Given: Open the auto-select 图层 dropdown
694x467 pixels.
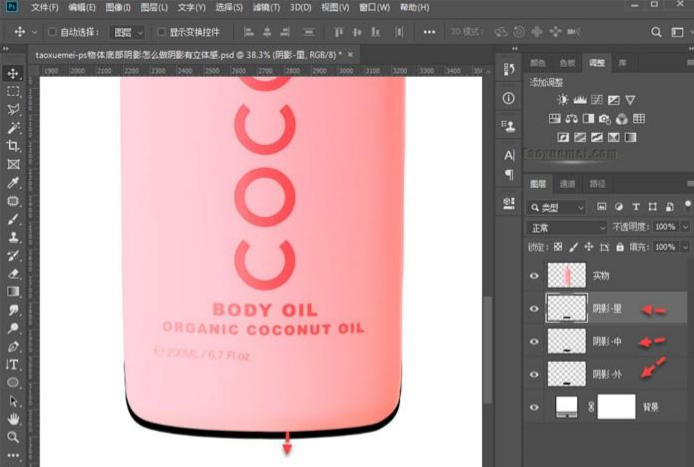Looking at the screenshot, I should [x=128, y=32].
